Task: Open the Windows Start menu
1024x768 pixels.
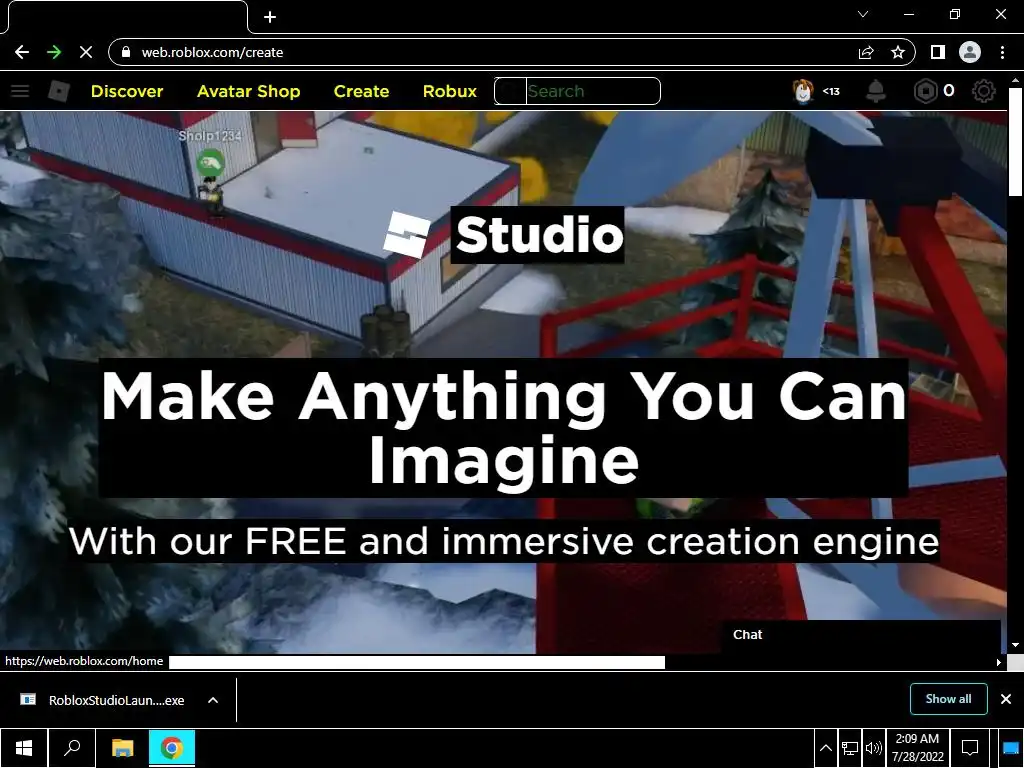Action: coord(24,748)
